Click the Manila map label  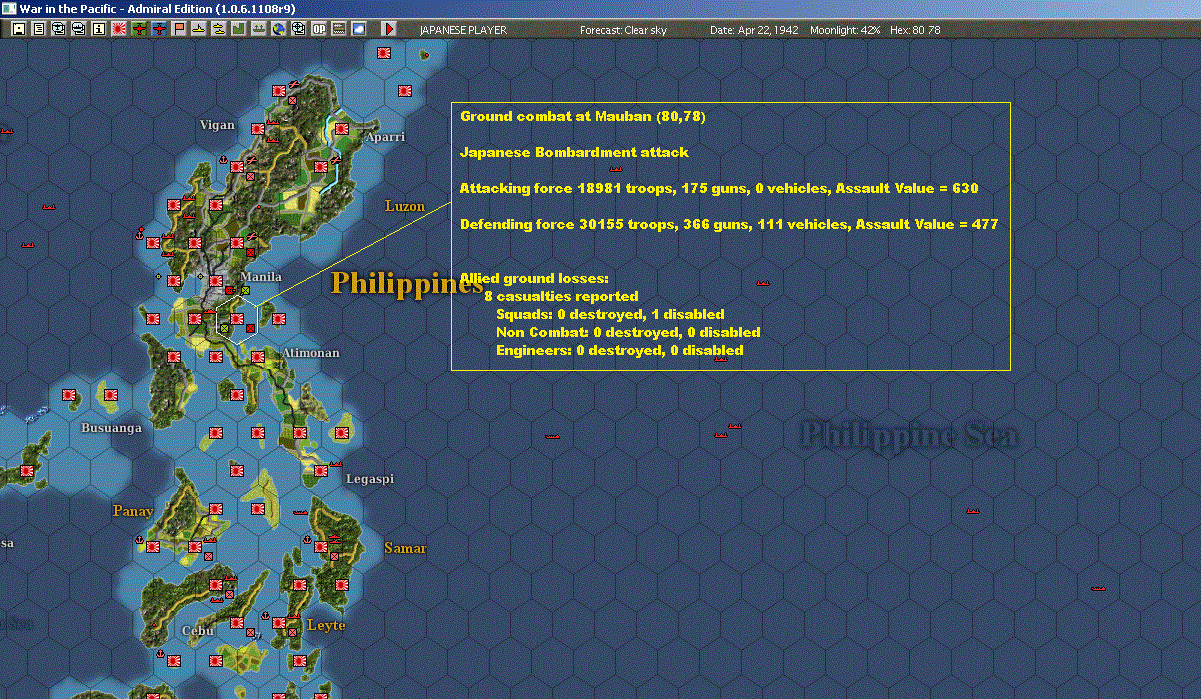(261, 276)
